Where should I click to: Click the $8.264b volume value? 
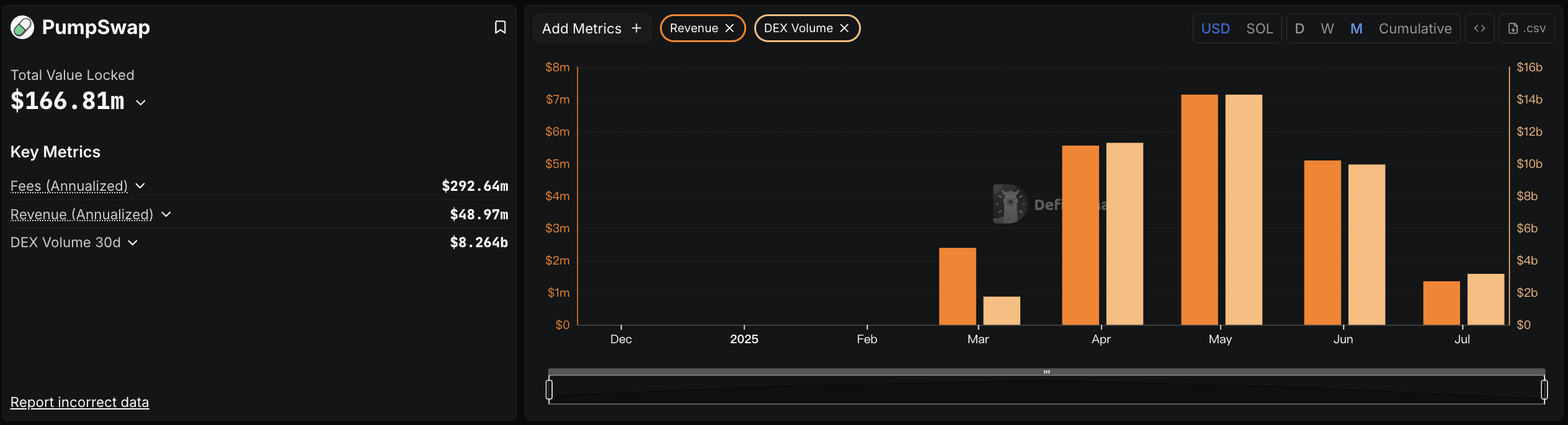[479, 243]
